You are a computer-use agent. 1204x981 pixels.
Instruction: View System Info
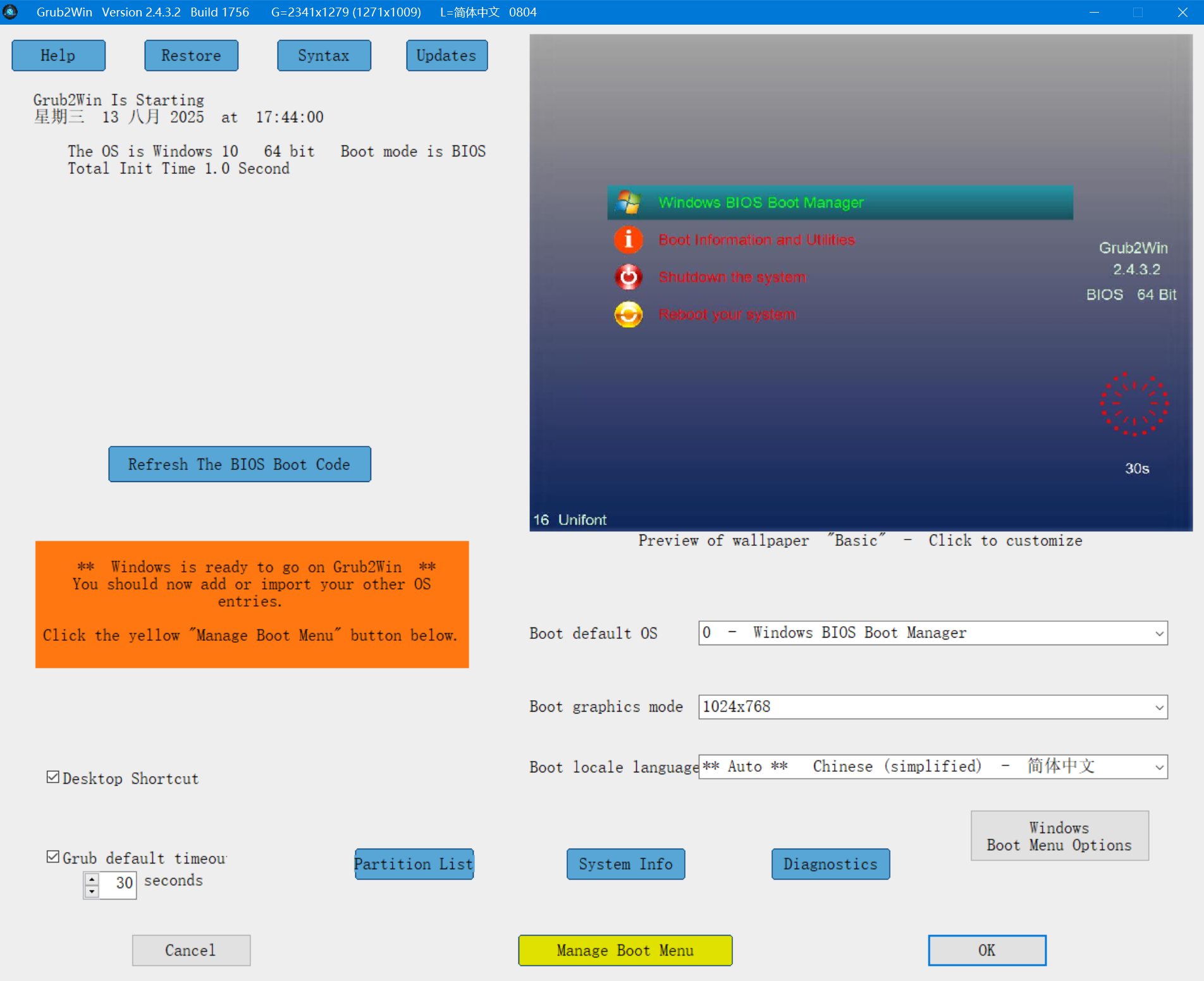coord(625,864)
